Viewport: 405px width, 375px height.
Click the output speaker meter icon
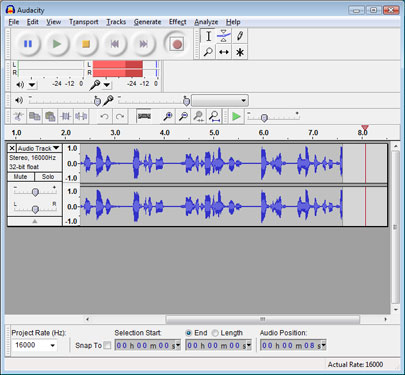(20, 85)
